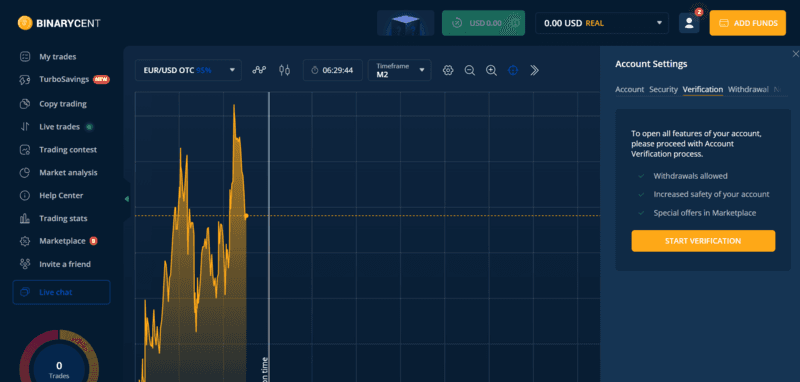Click 'Increased safety of your account' text
800x382 pixels.
tap(711, 194)
